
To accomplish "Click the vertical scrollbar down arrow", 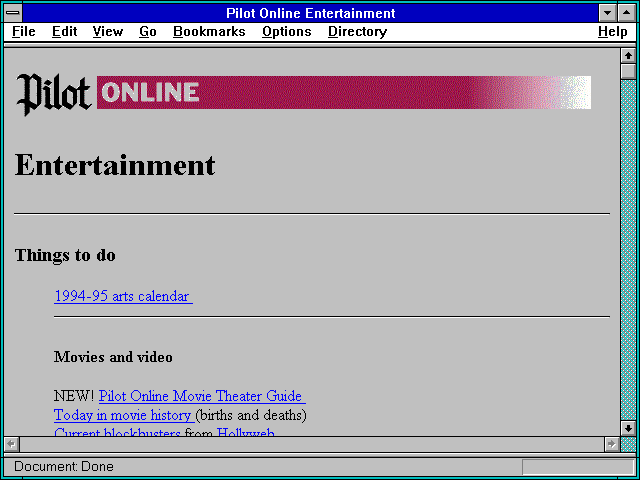I will click(628, 428).
